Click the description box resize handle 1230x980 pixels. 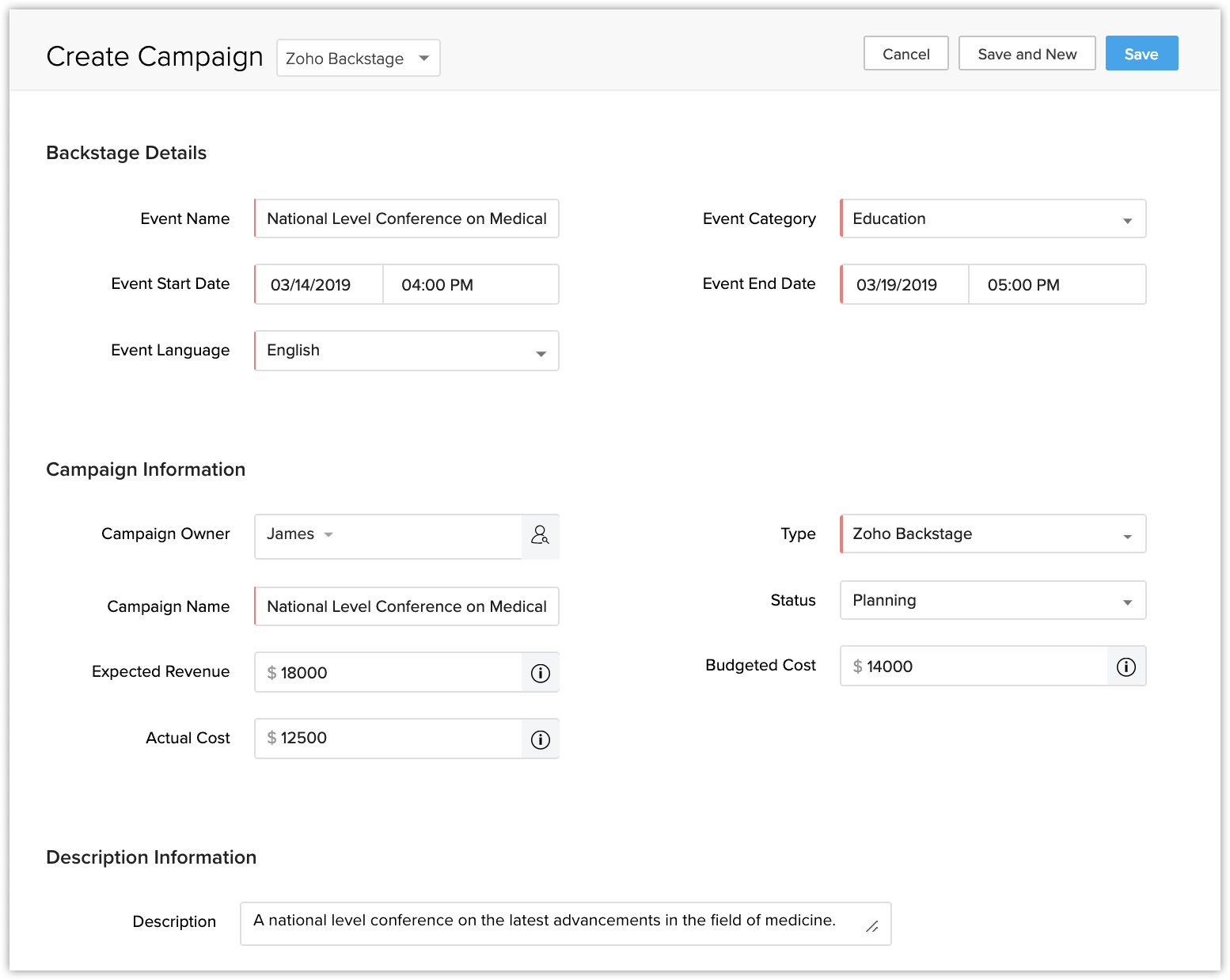[x=871, y=926]
